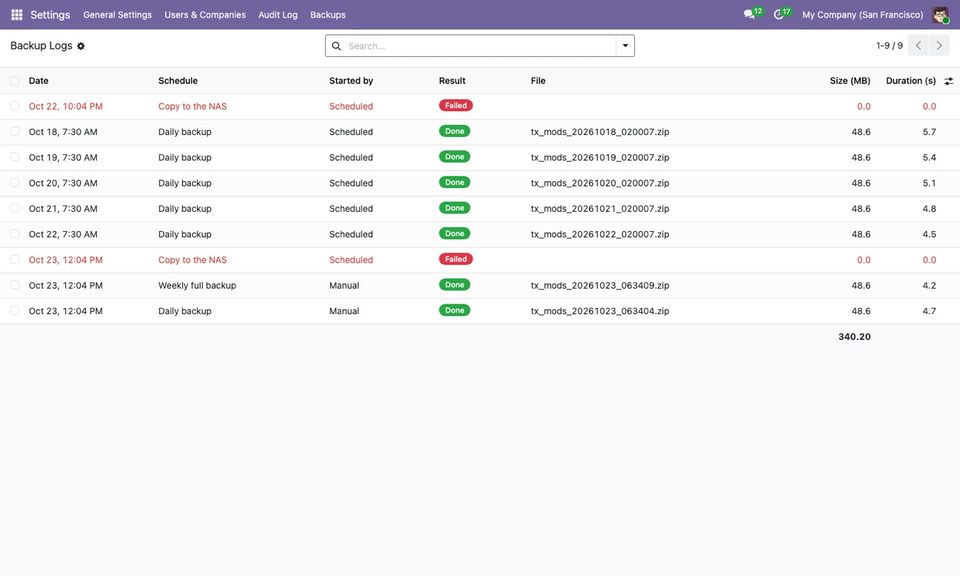The width and height of the screenshot is (960, 576).
Task: Sort by the Schedule column header
Action: pos(178,81)
